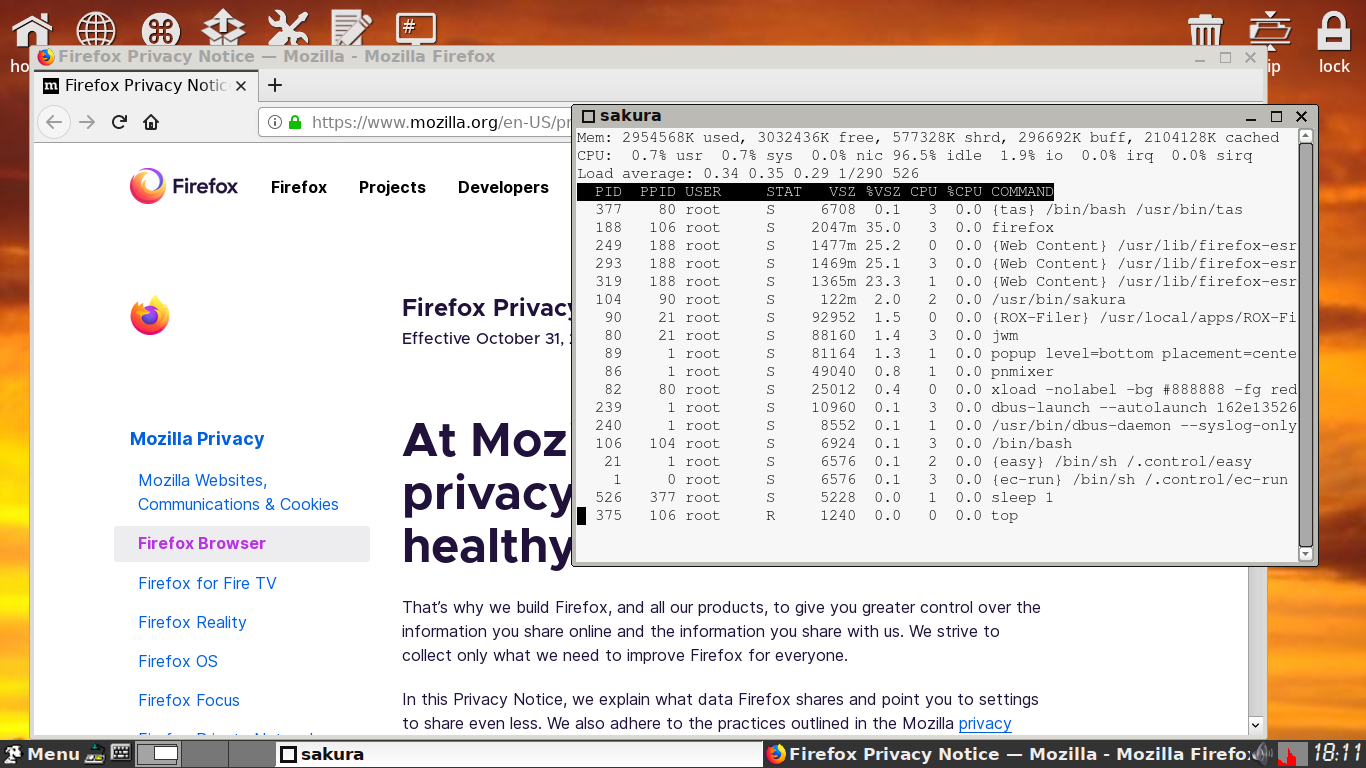Image resolution: width=1366 pixels, height=768 pixels.
Task: Click the Mozilla Privacy sidebar heading
Action: pyautogui.click(x=197, y=438)
